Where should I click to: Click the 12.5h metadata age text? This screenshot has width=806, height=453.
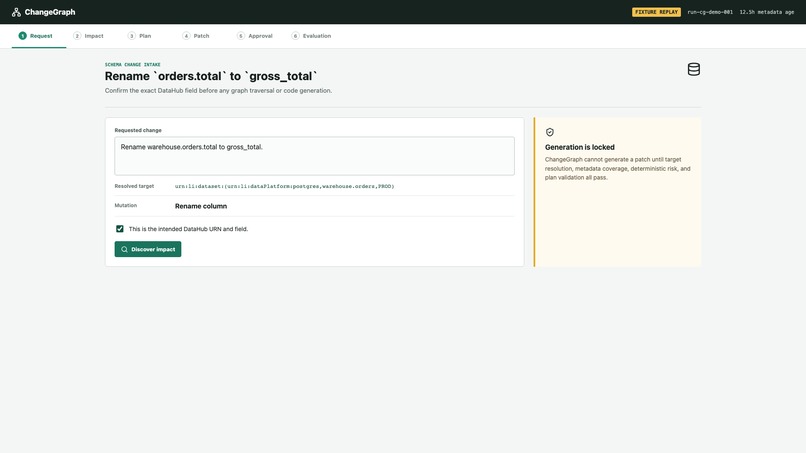[766, 12]
